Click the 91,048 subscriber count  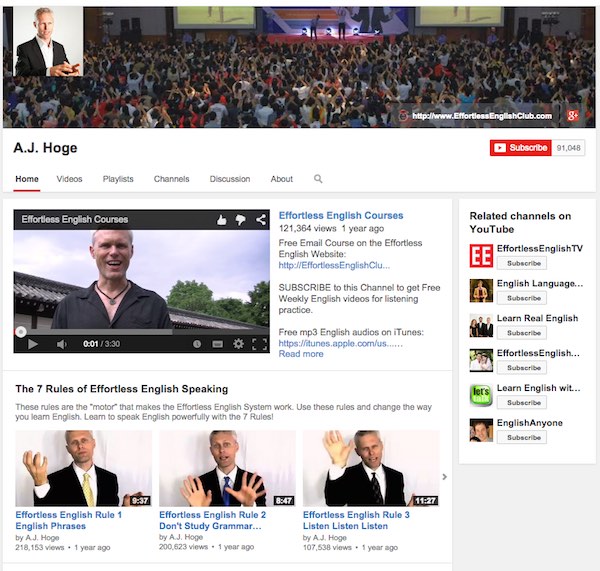pos(568,148)
